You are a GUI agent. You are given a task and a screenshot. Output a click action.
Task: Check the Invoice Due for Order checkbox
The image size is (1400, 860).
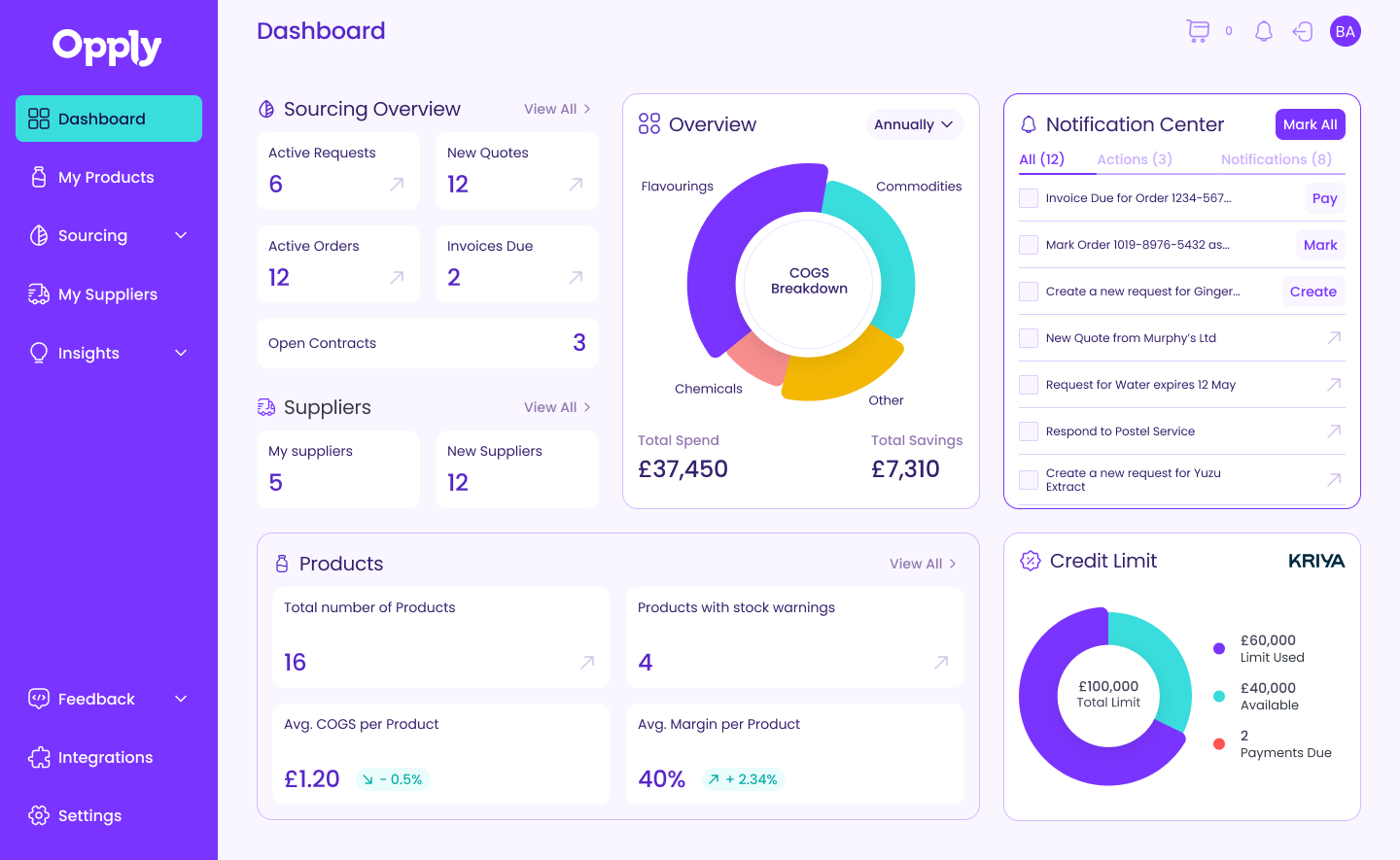point(1029,198)
